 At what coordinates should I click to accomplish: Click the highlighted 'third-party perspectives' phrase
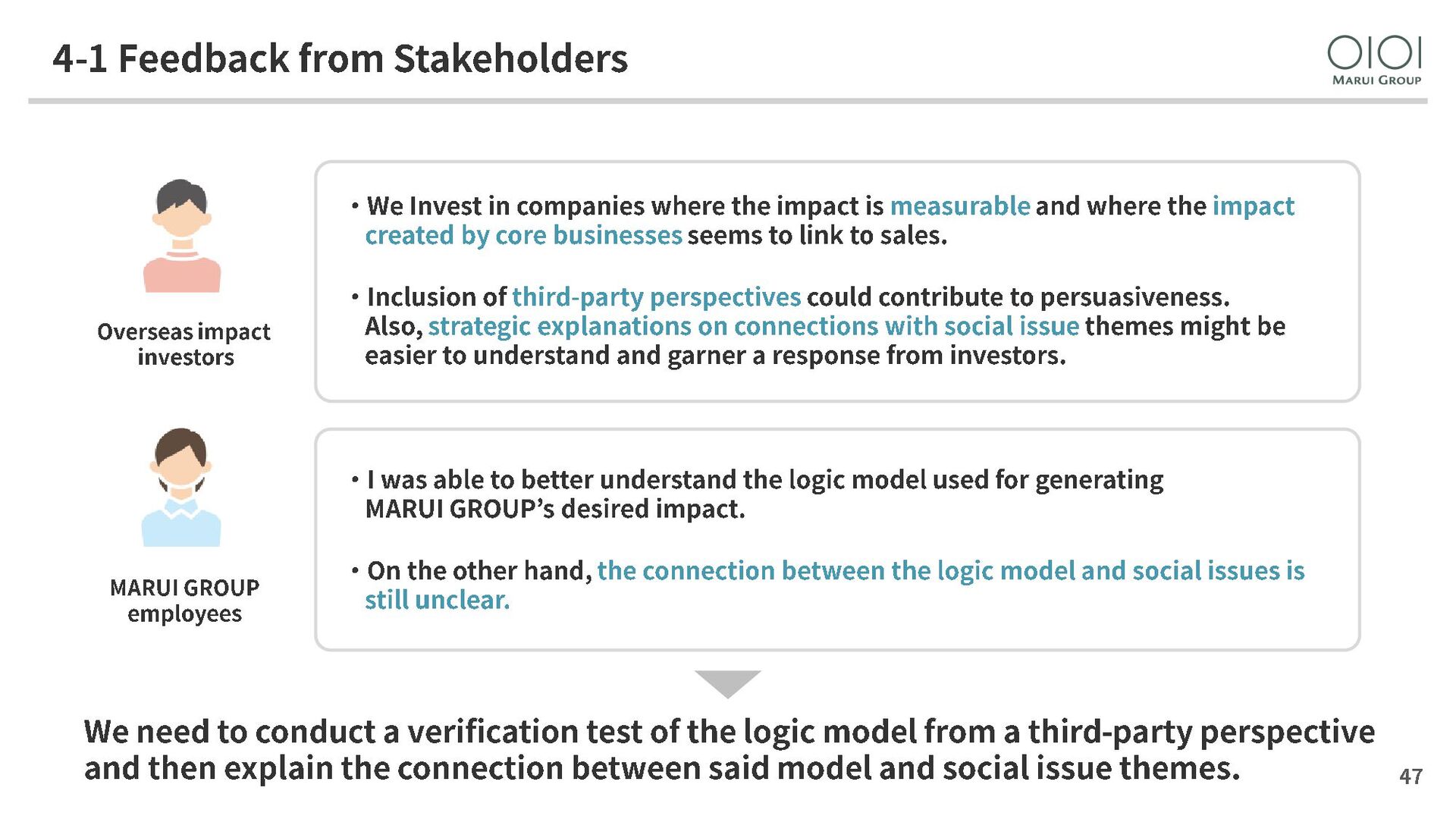click(x=656, y=297)
